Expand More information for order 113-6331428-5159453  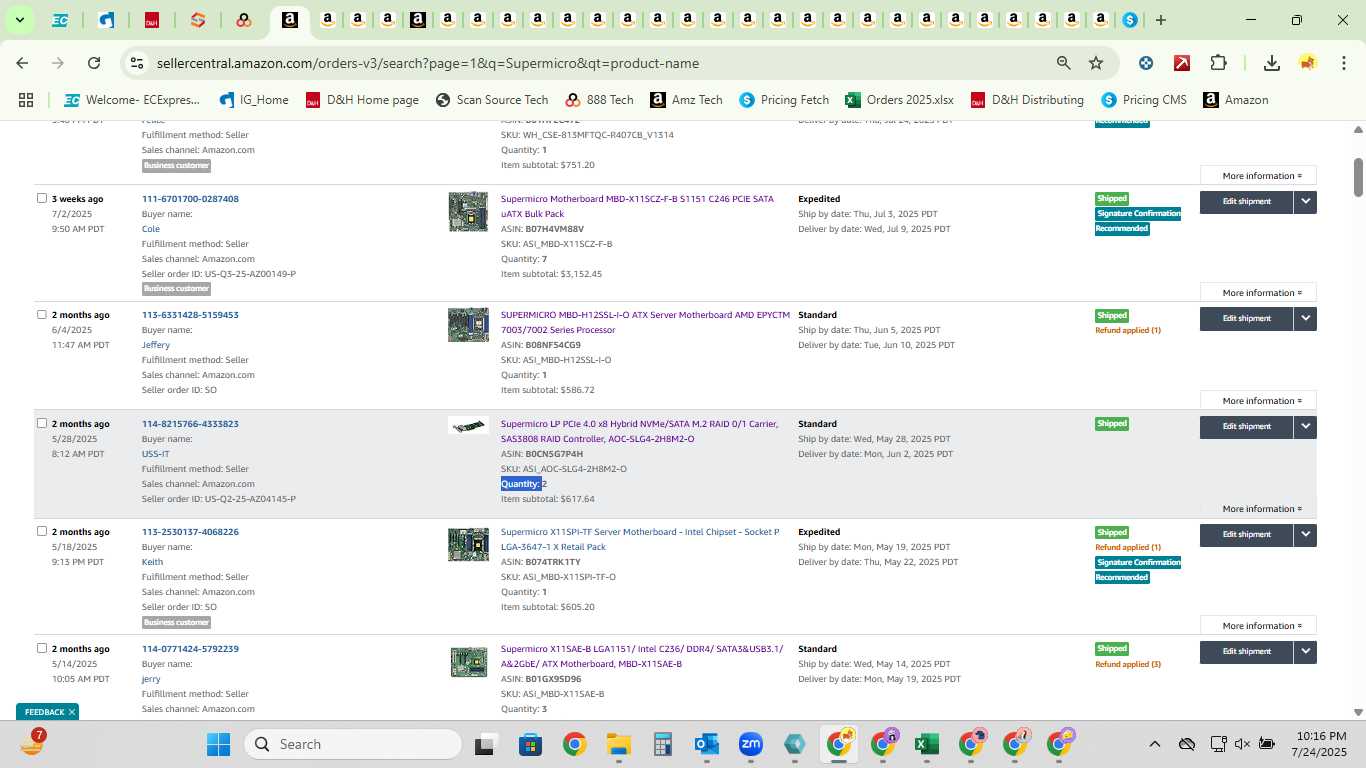point(1258,401)
